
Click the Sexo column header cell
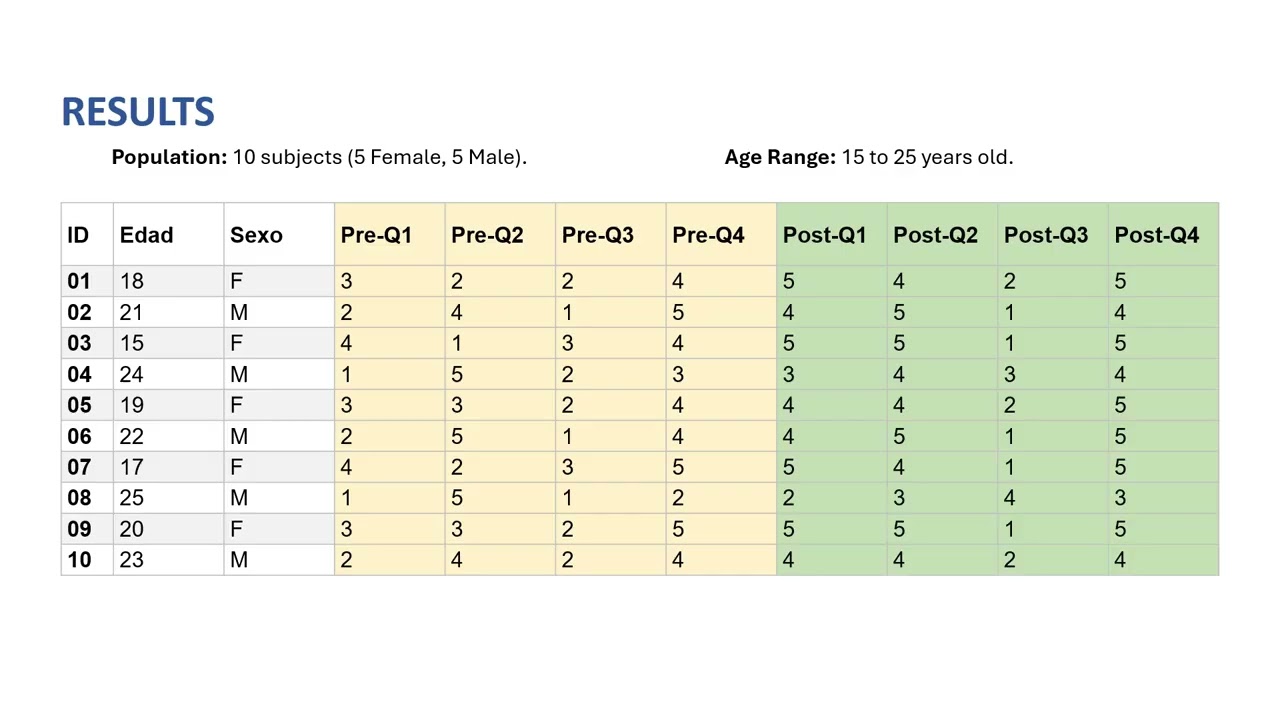tap(279, 235)
